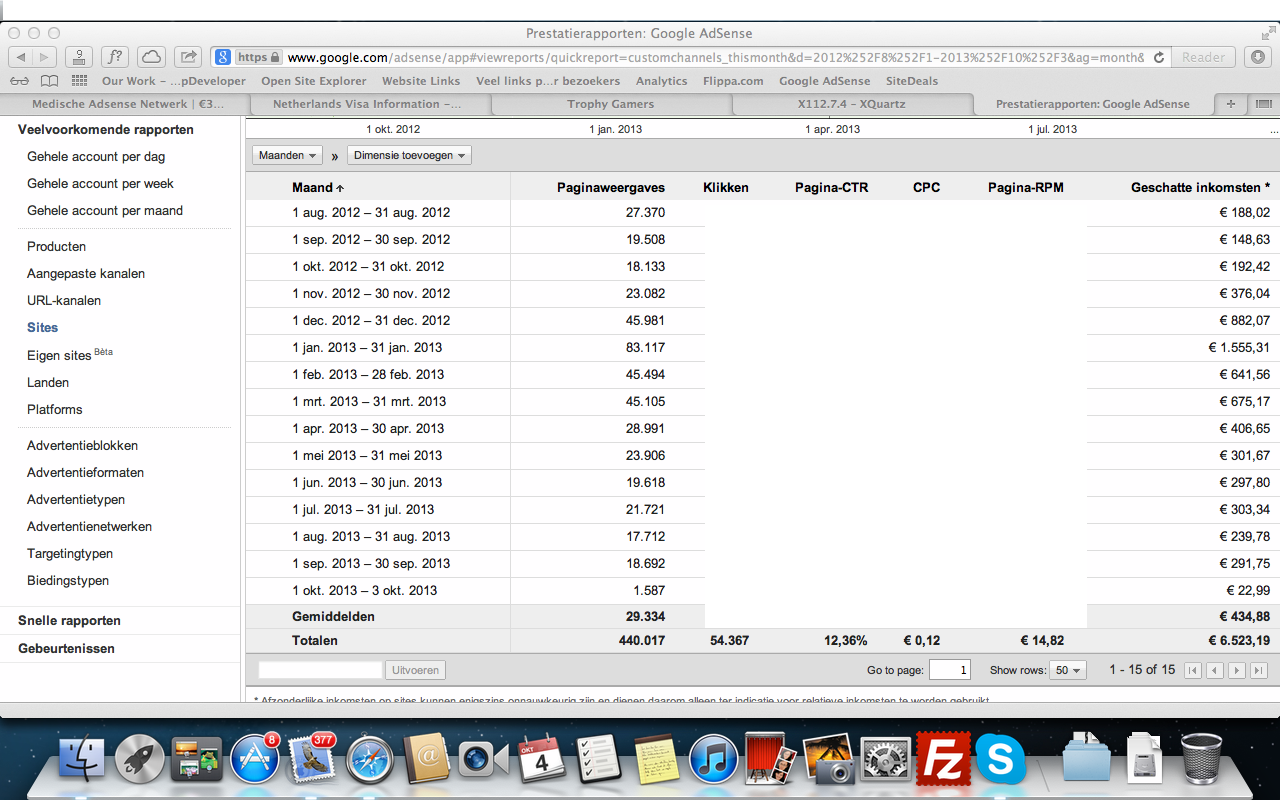Open the Downloads arrow icon in Safari
The width and height of the screenshot is (1280, 800).
point(1258,57)
